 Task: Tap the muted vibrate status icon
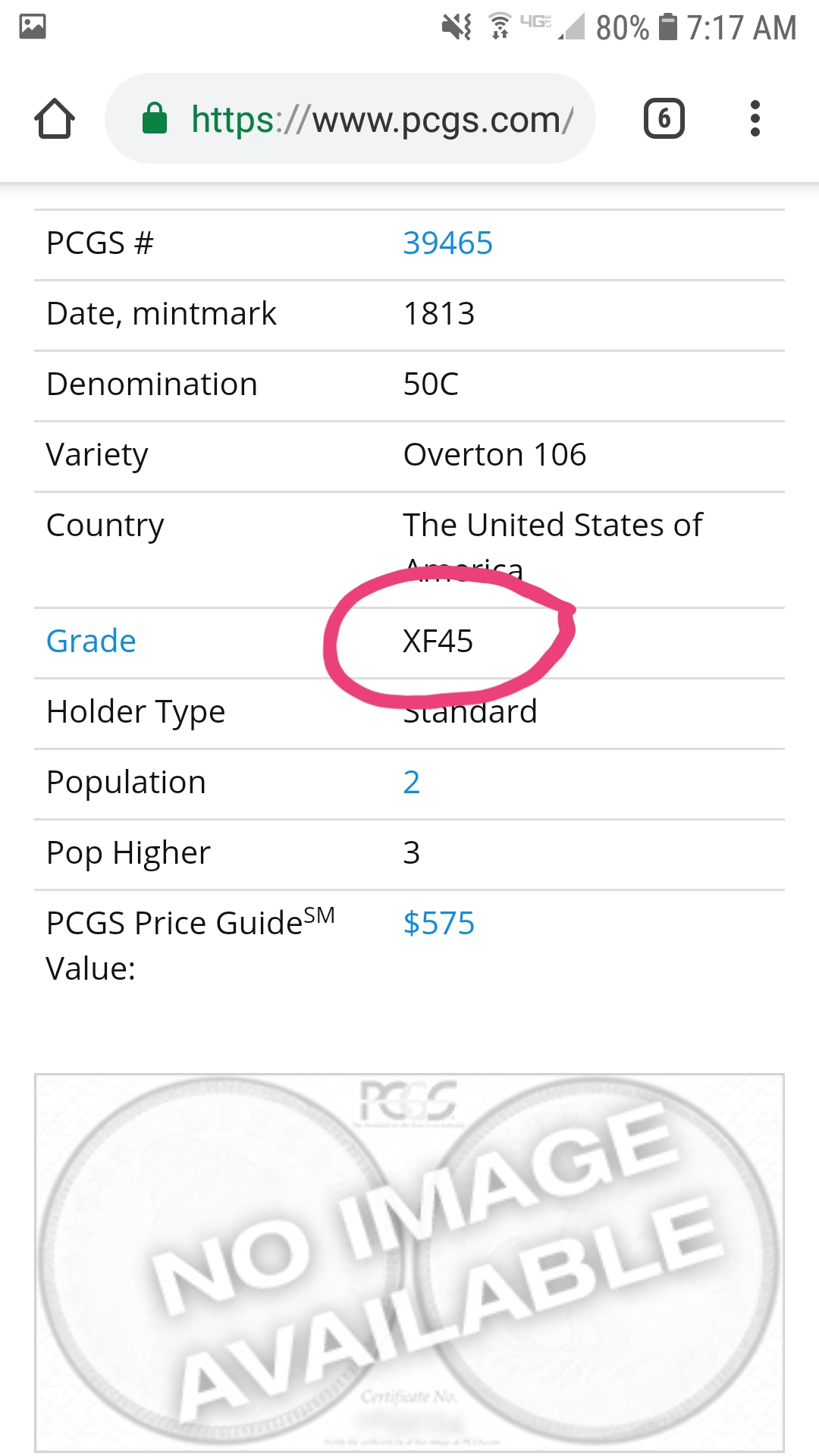pos(457,27)
